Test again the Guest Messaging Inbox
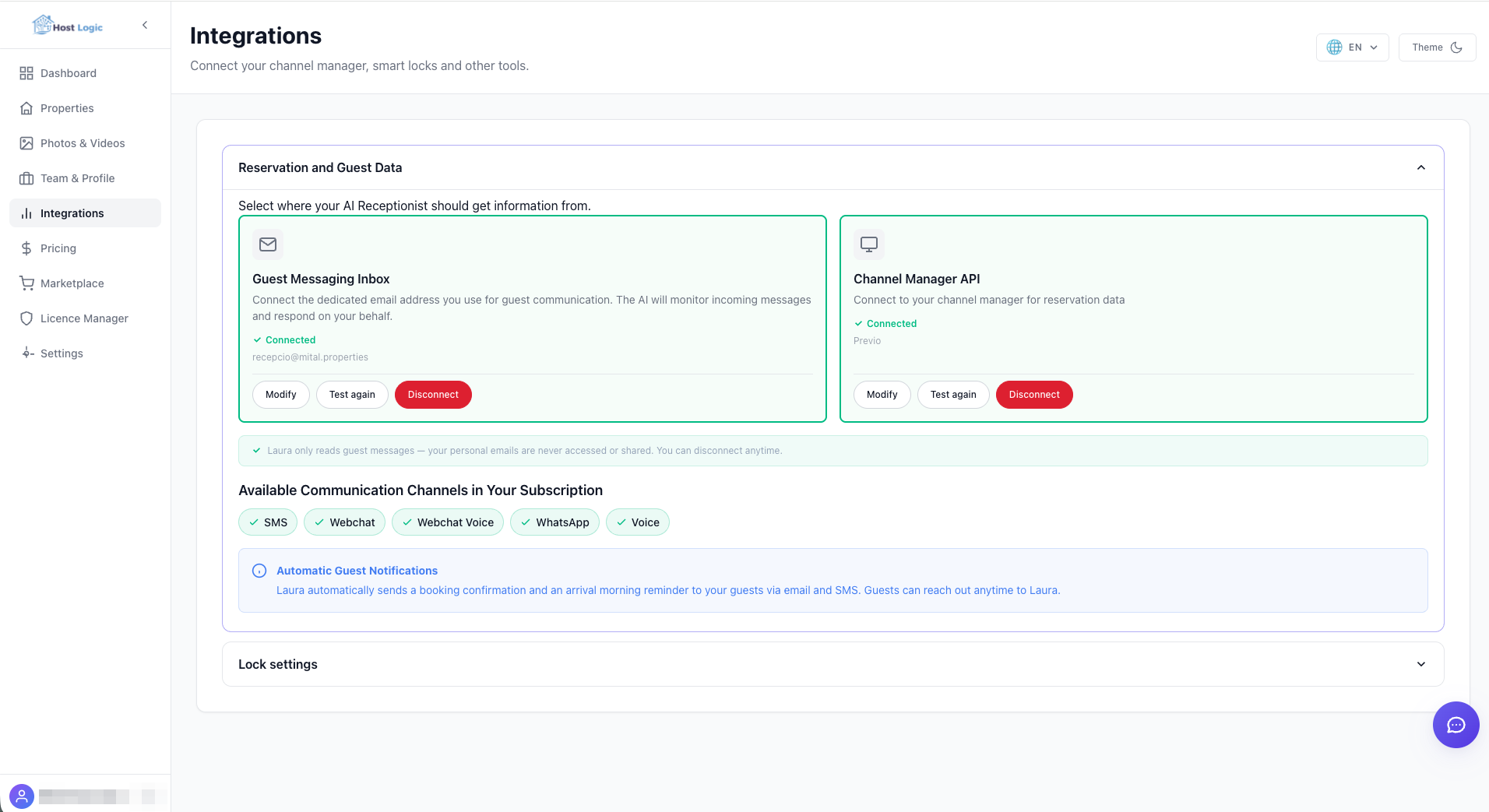The image size is (1489, 812). click(x=352, y=395)
